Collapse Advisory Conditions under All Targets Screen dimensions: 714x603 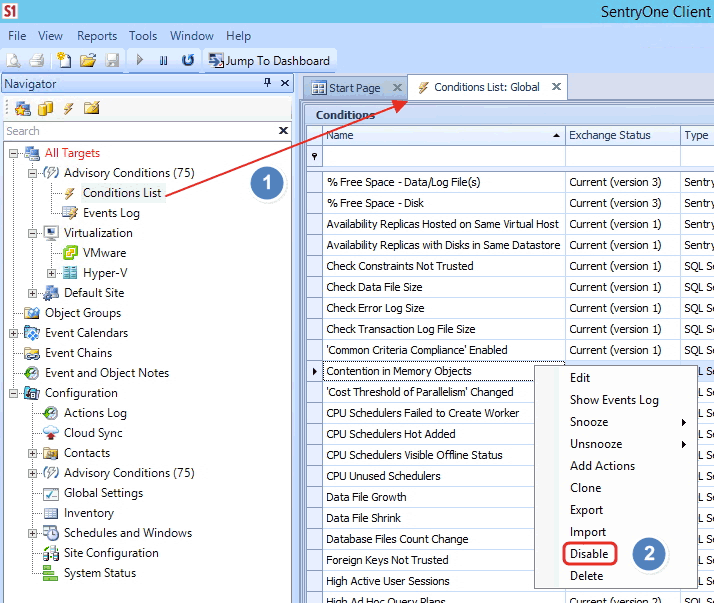[32, 174]
